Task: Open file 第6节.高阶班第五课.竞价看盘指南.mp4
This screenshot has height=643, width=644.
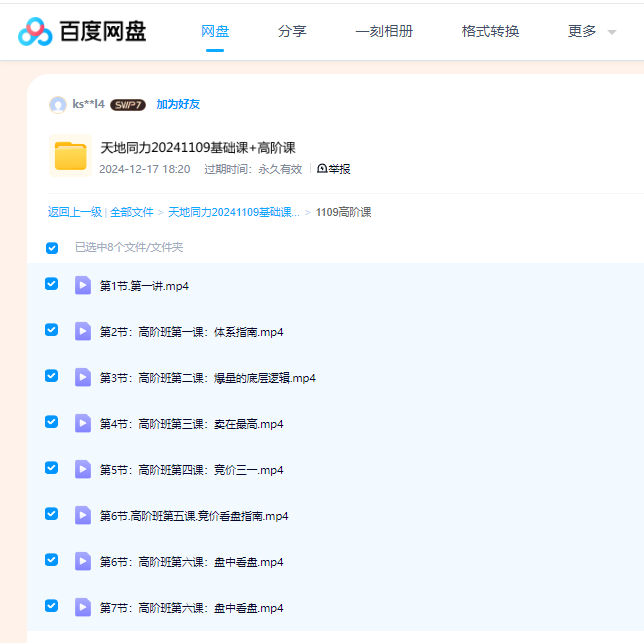Action: (x=194, y=516)
